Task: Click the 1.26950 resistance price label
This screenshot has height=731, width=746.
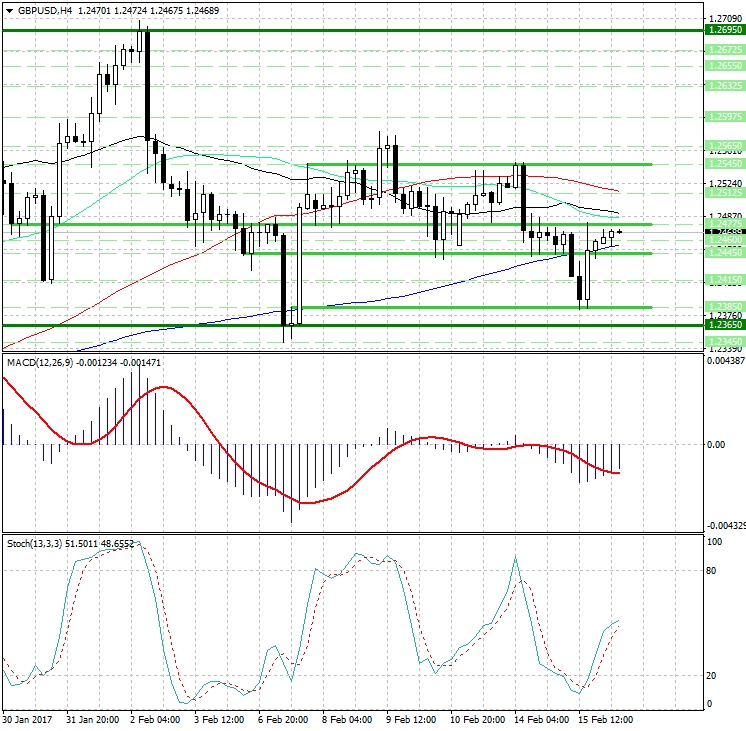Action: click(723, 31)
